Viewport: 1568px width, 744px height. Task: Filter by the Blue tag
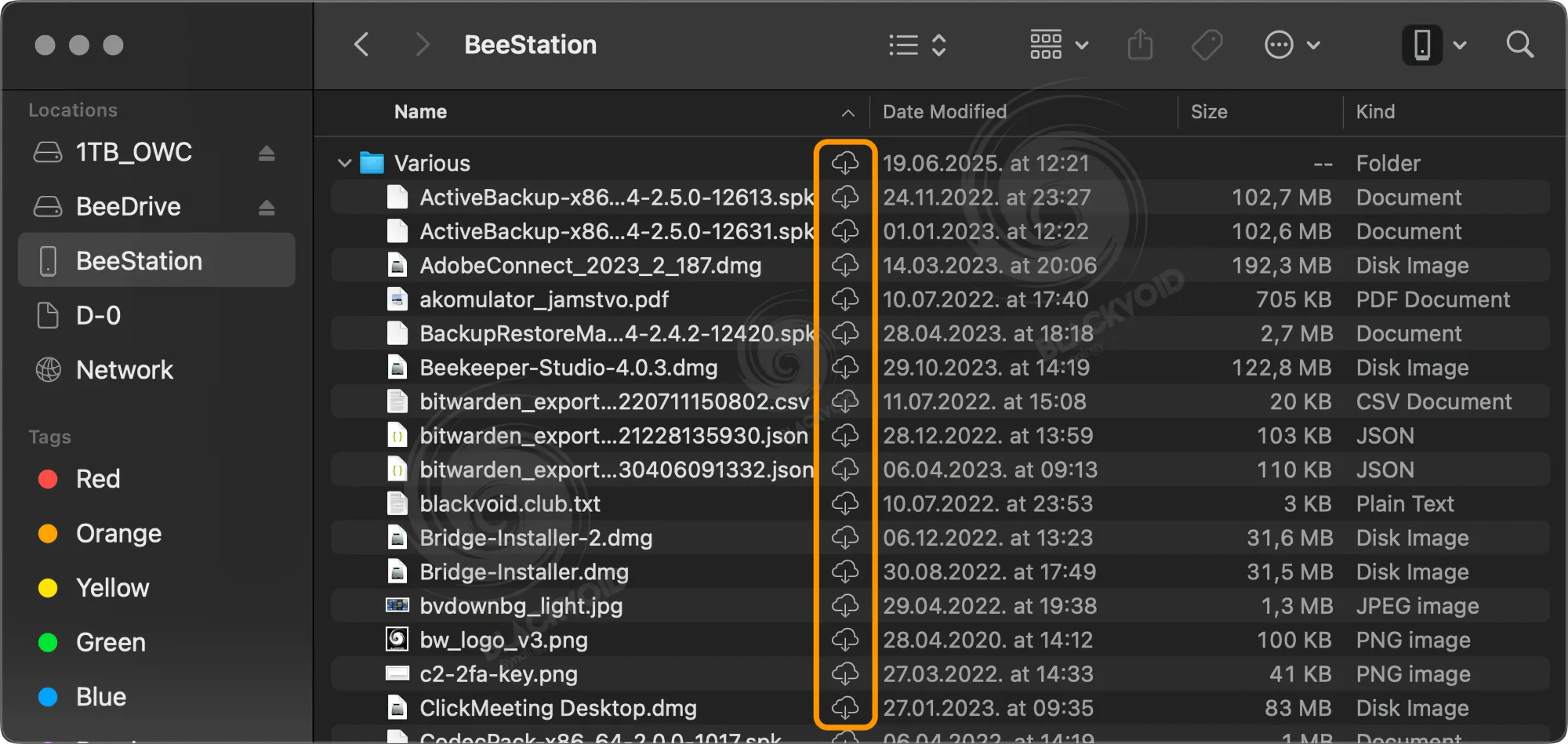[156, 696]
